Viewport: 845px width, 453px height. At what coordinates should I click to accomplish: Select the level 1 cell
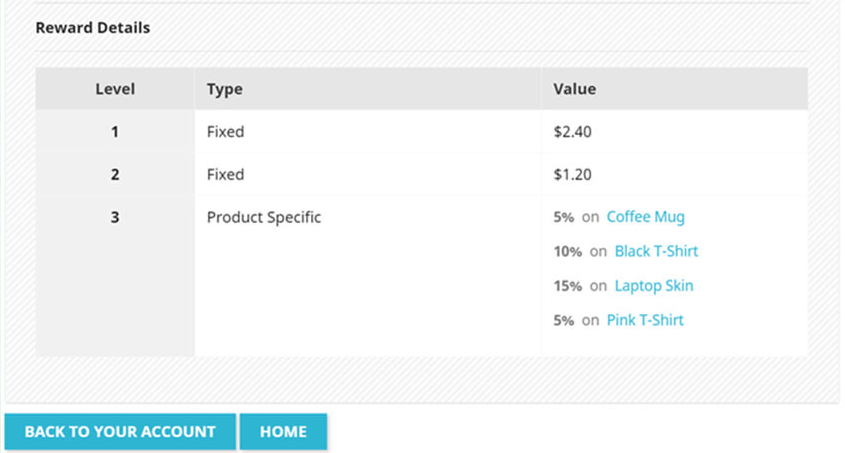pos(115,131)
